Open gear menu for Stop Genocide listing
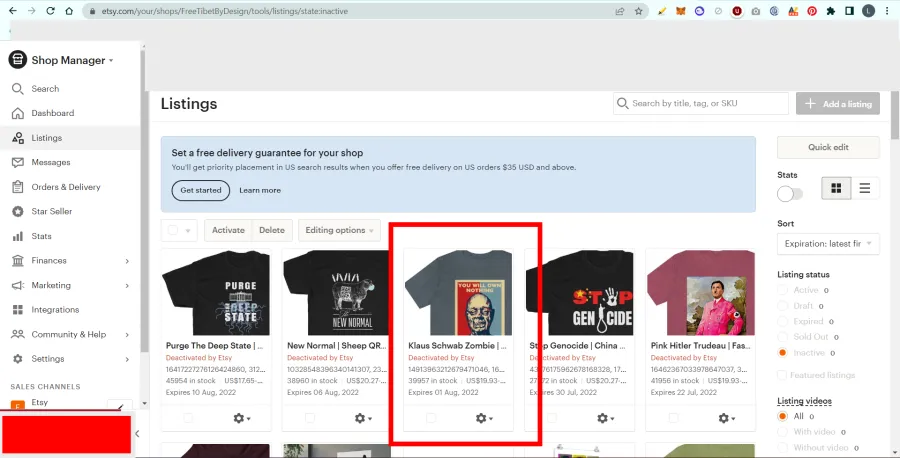Image resolution: width=900 pixels, height=458 pixels. tap(606, 418)
